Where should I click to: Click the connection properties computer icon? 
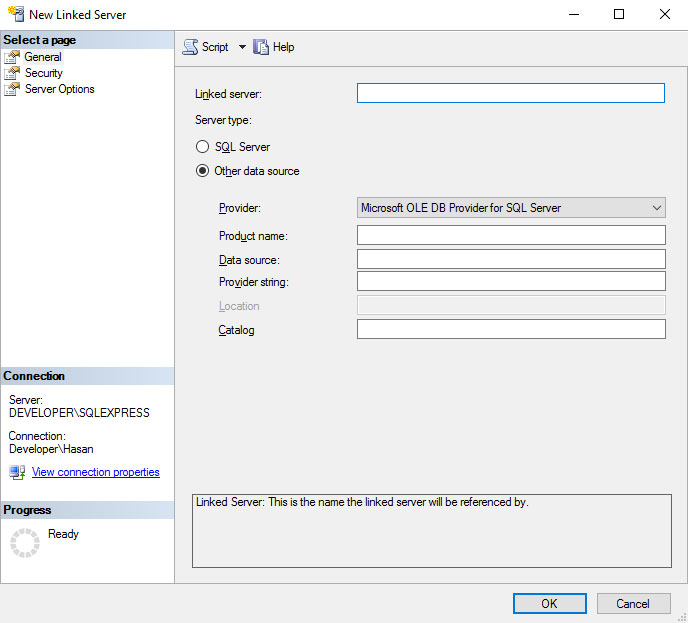click(x=17, y=473)
